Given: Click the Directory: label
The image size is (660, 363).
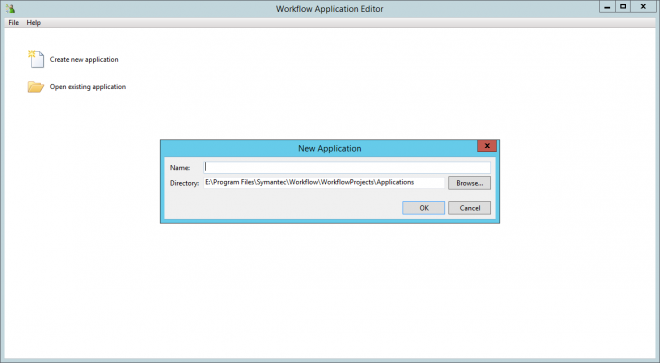Looking at the screenshot, I should point(184,183).
